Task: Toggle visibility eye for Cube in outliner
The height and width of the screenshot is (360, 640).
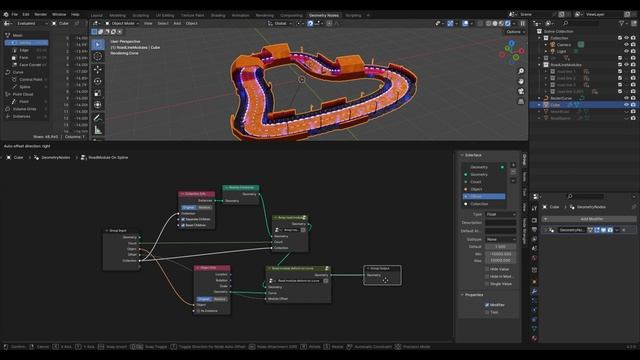Action: pos(626,105)
